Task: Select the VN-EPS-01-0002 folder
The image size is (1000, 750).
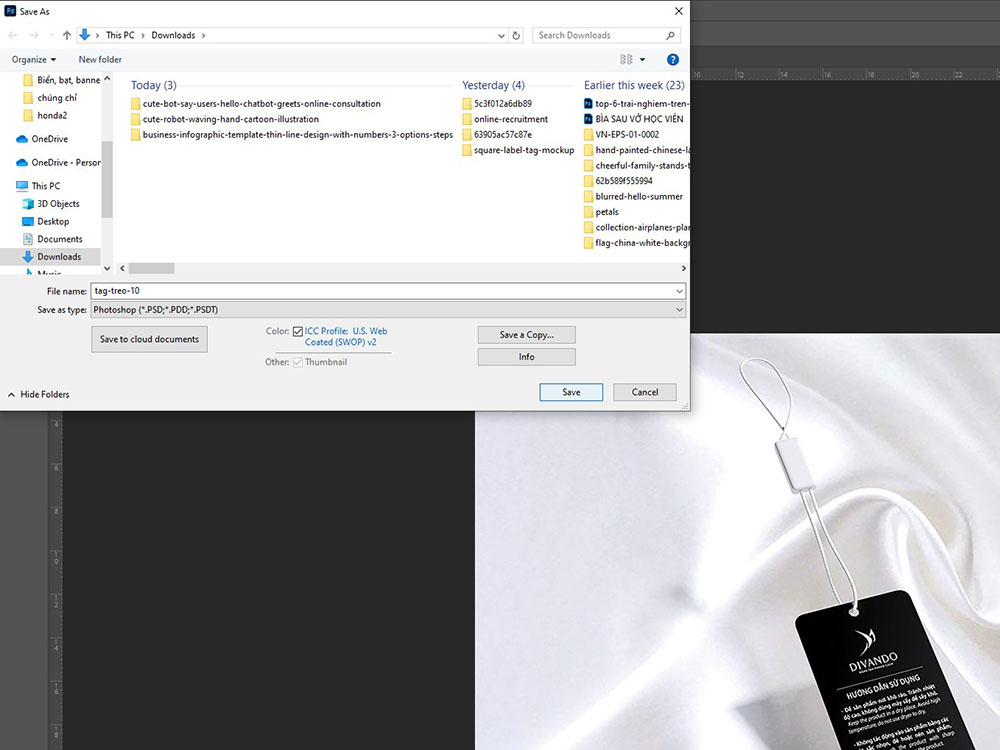Action: [622, 135]
